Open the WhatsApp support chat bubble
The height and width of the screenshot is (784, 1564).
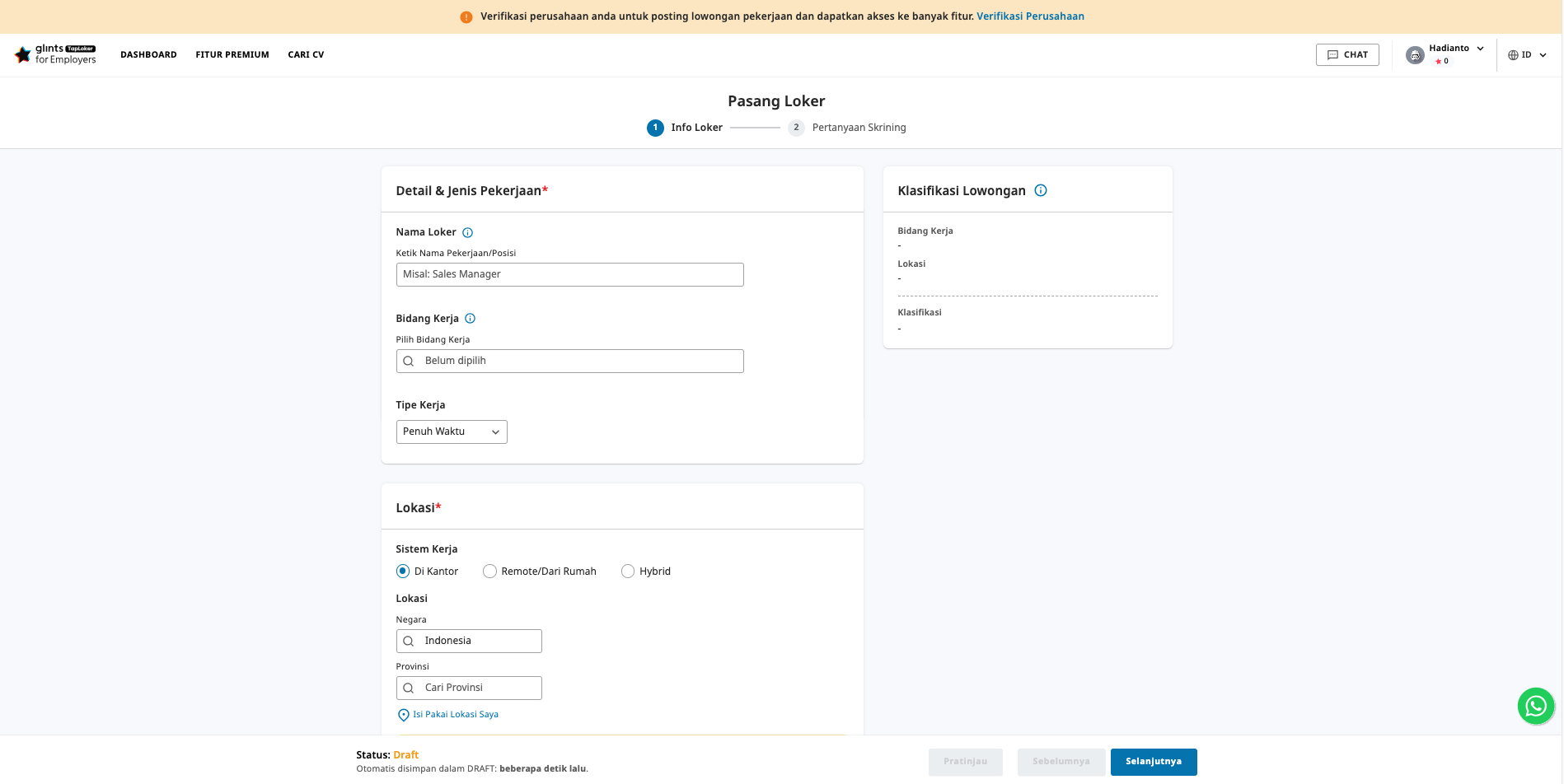pyautogui.click(x=1536, y=706)
